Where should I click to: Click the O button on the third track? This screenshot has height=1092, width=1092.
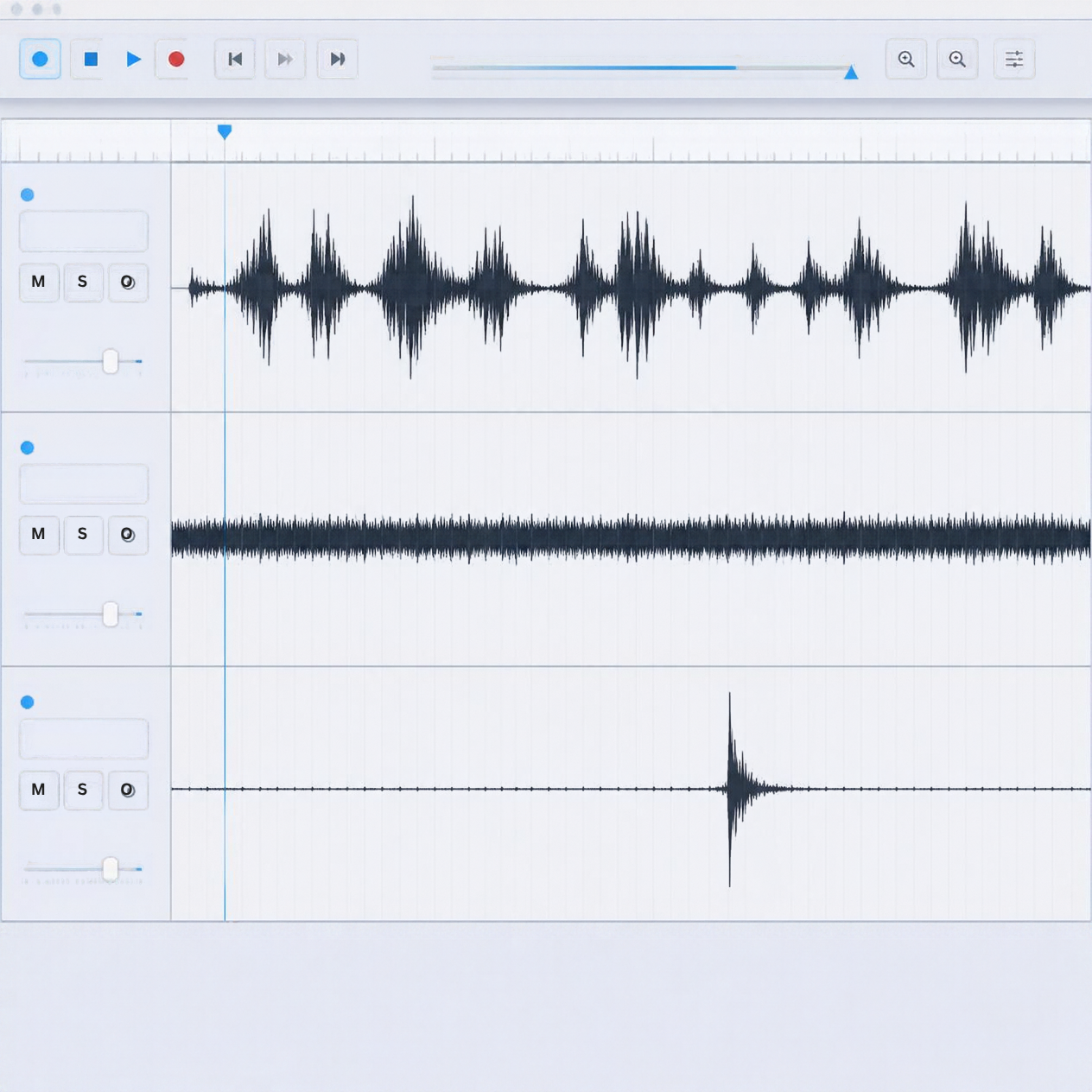coord(128,790)
